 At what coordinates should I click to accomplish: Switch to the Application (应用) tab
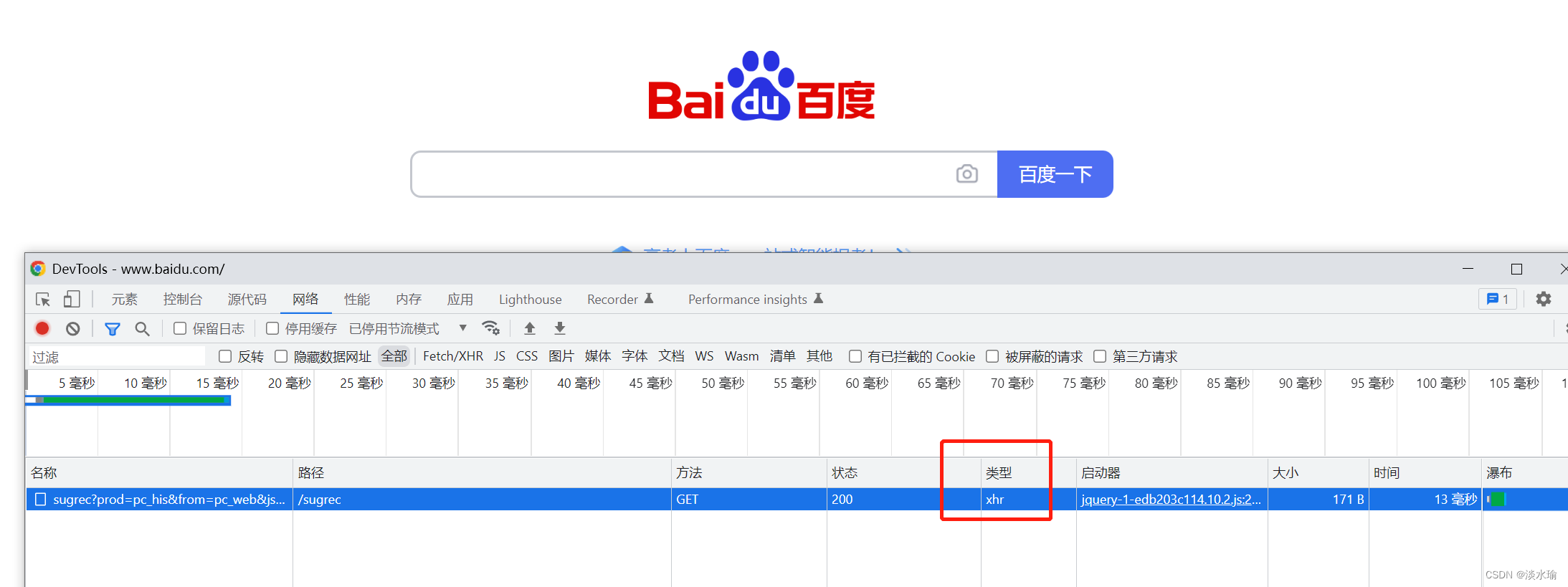coord(460,299)
